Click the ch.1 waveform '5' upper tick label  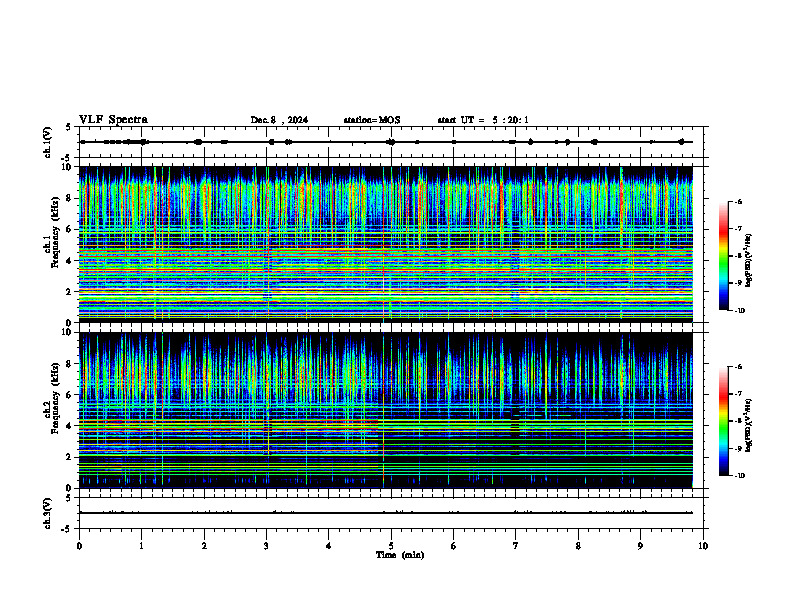point(68,127)
